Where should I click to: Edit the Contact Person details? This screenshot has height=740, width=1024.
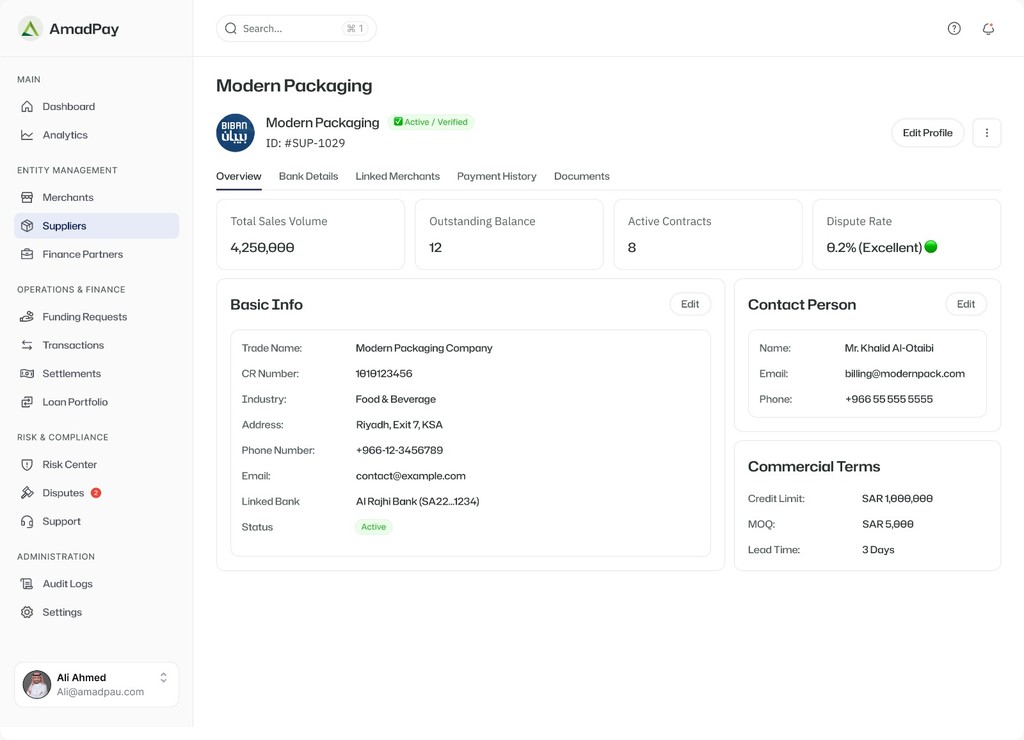click(965, 304)
